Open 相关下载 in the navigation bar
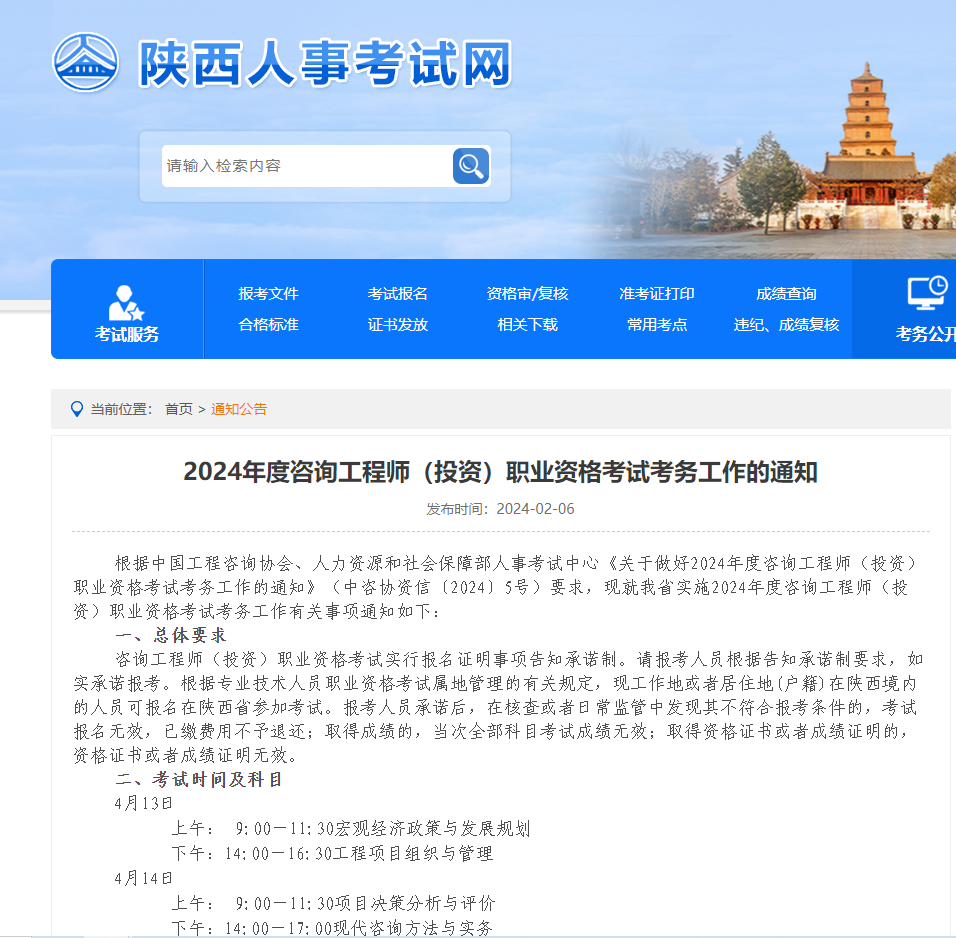956x938 pixels. 527,324
